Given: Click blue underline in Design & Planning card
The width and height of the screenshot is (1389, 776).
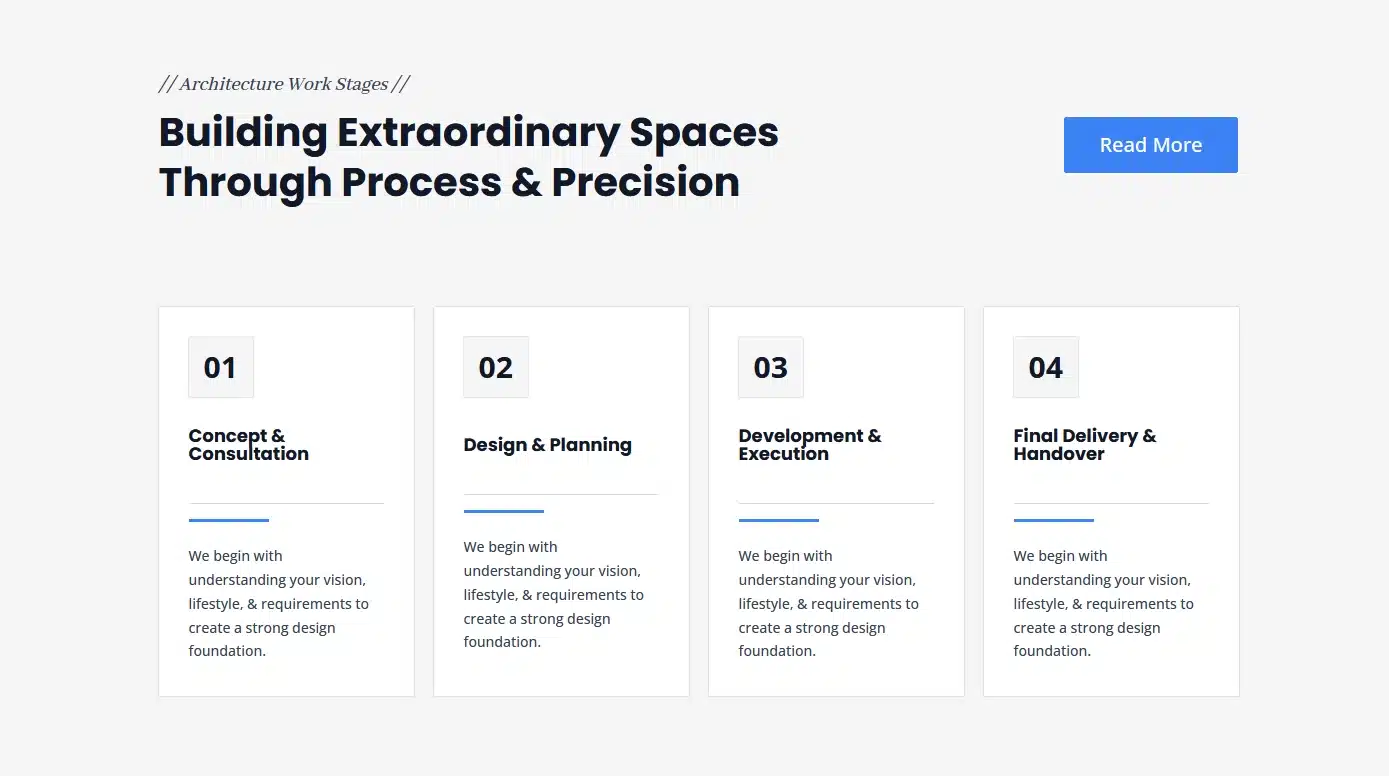Looking at the screenshot, I should 504,511.
